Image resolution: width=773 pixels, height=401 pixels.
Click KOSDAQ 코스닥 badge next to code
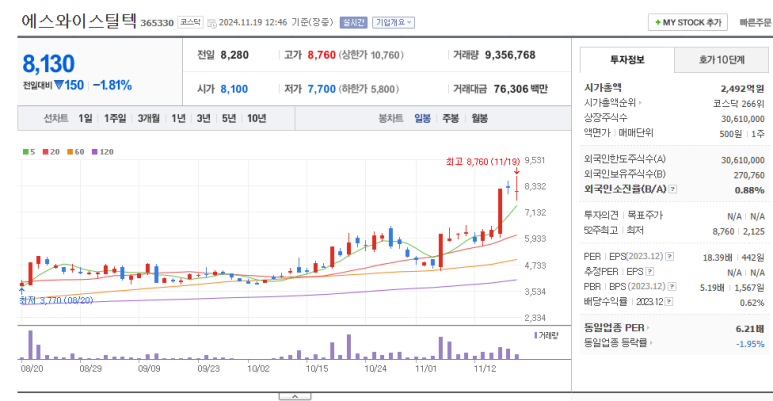click(190, 22)
